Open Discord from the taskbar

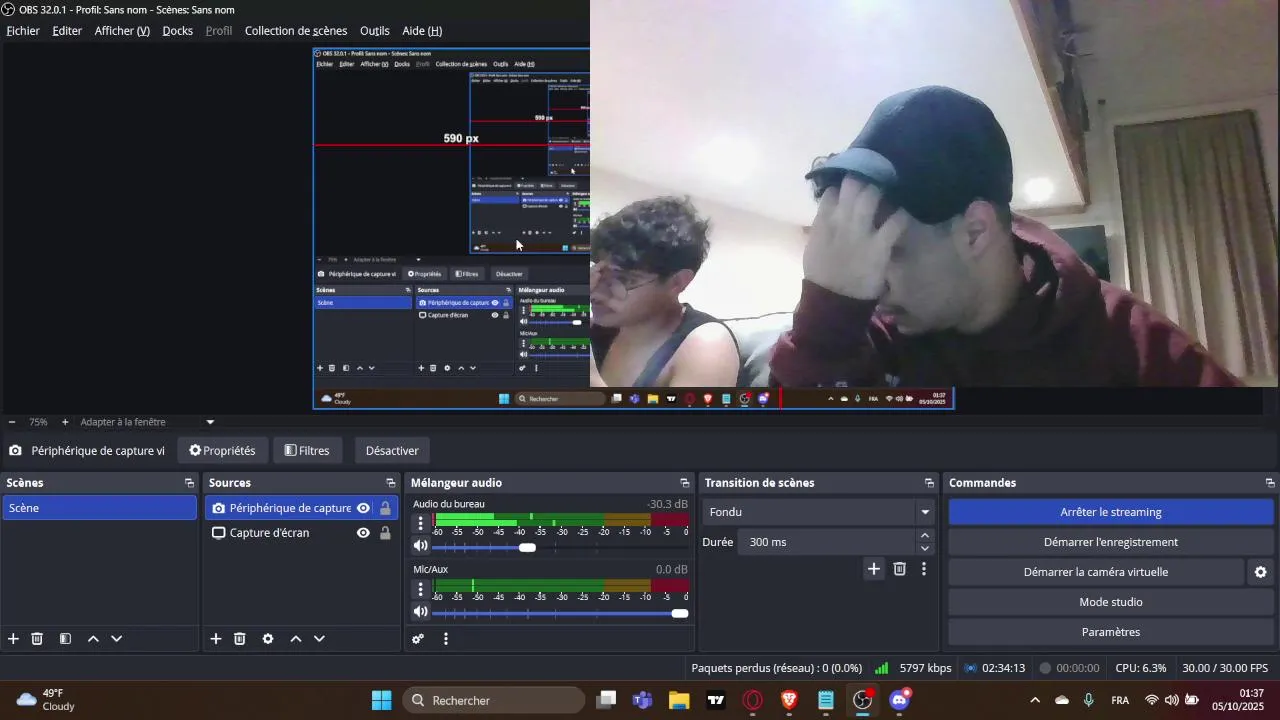pos(900,700)
